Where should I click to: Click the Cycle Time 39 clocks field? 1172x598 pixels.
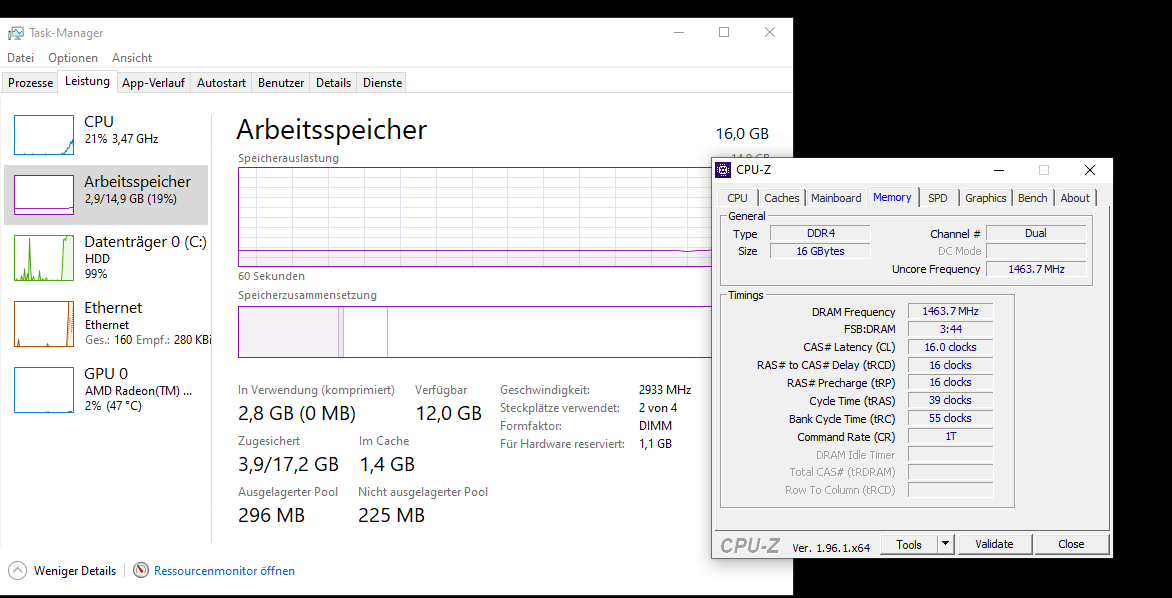(950, 401)
